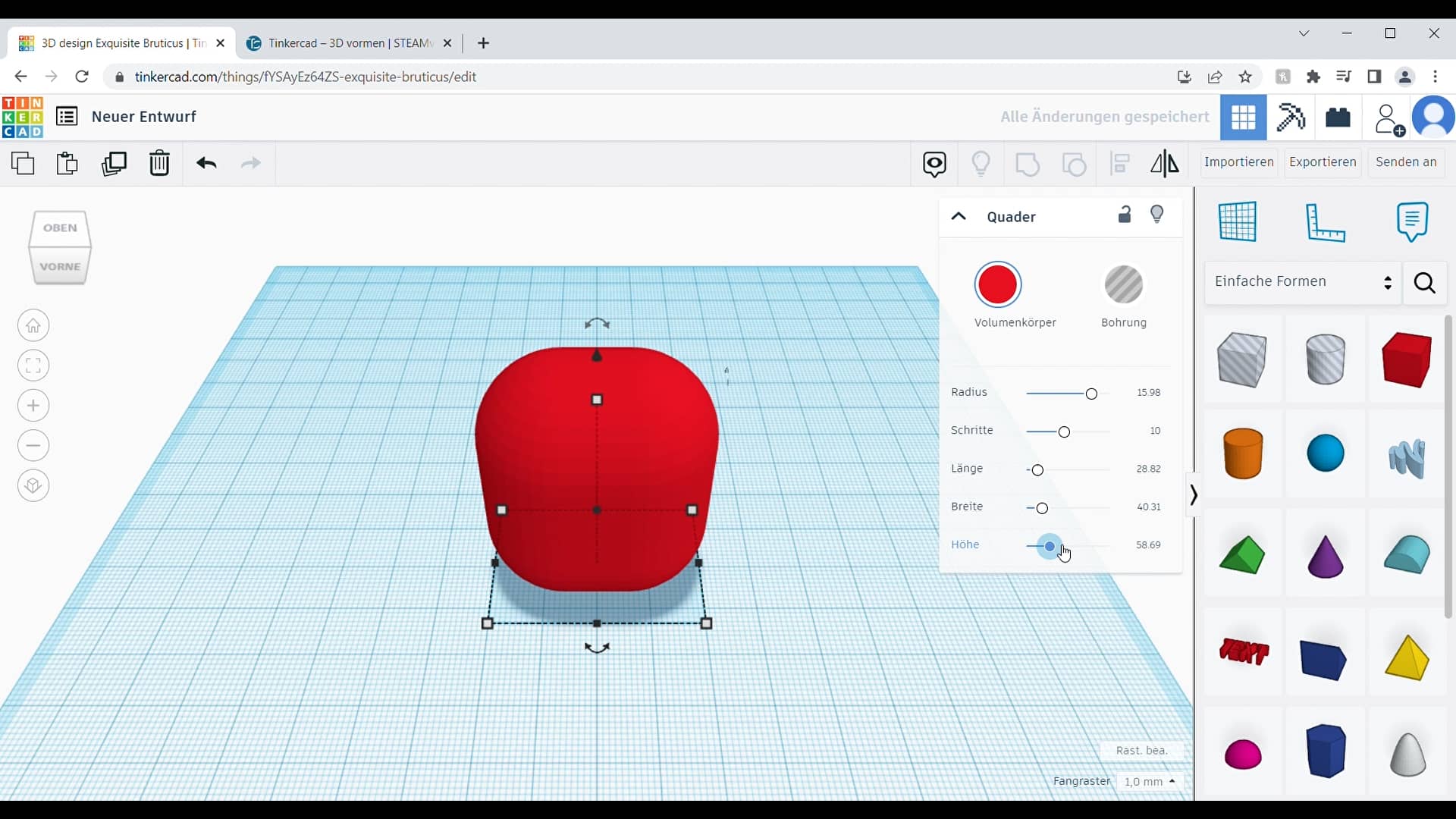Open Einfache Formen shape category dropdown
This screenshot has height=819, width=1456.
click(x=1303, y=282)
